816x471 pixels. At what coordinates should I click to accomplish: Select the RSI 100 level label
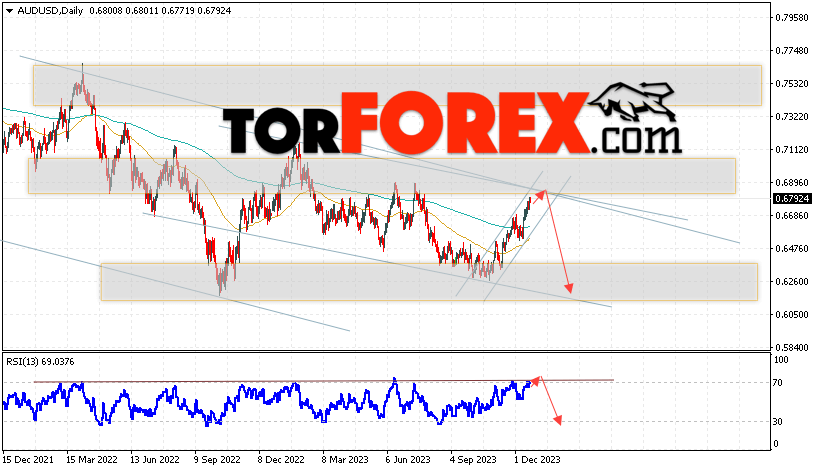pos(782,360)
